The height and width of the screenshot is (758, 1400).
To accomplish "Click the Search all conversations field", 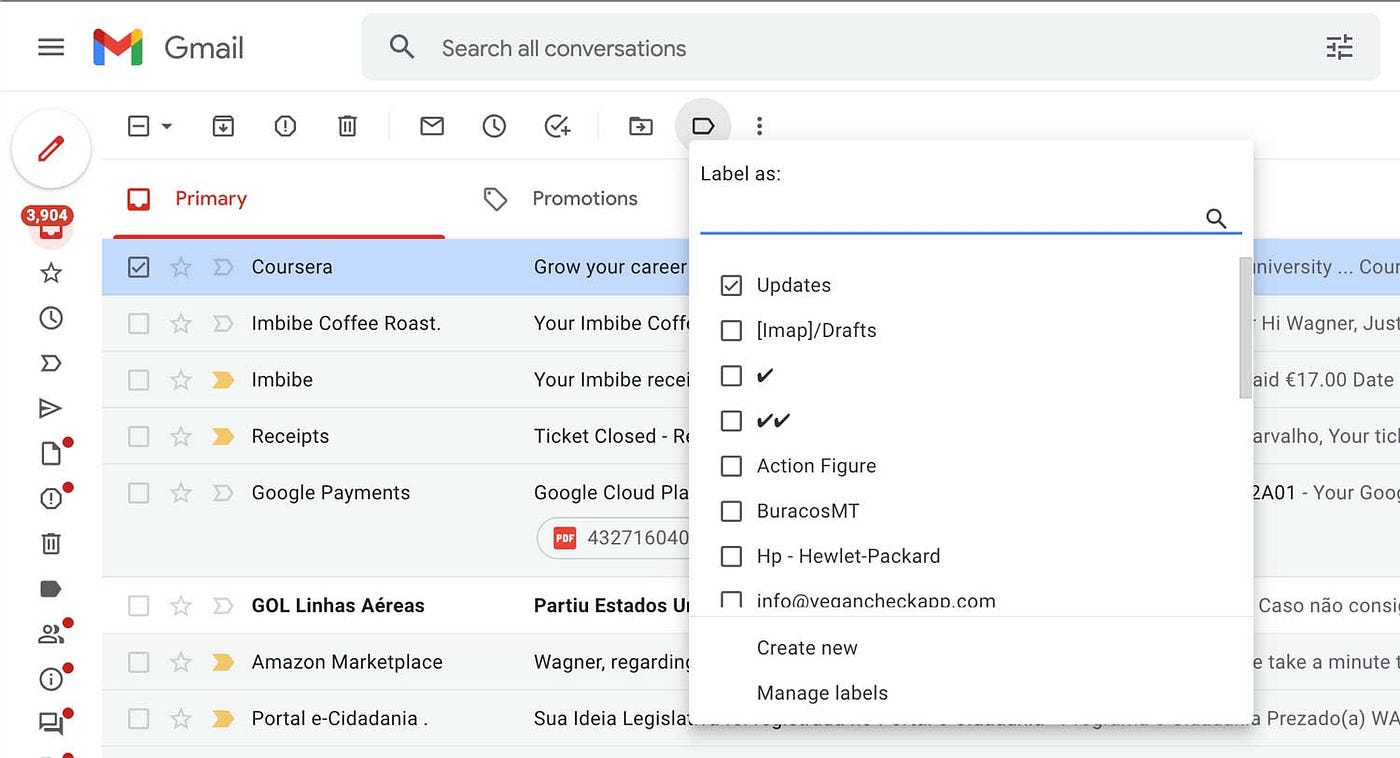I will click(x=870, y=47).
